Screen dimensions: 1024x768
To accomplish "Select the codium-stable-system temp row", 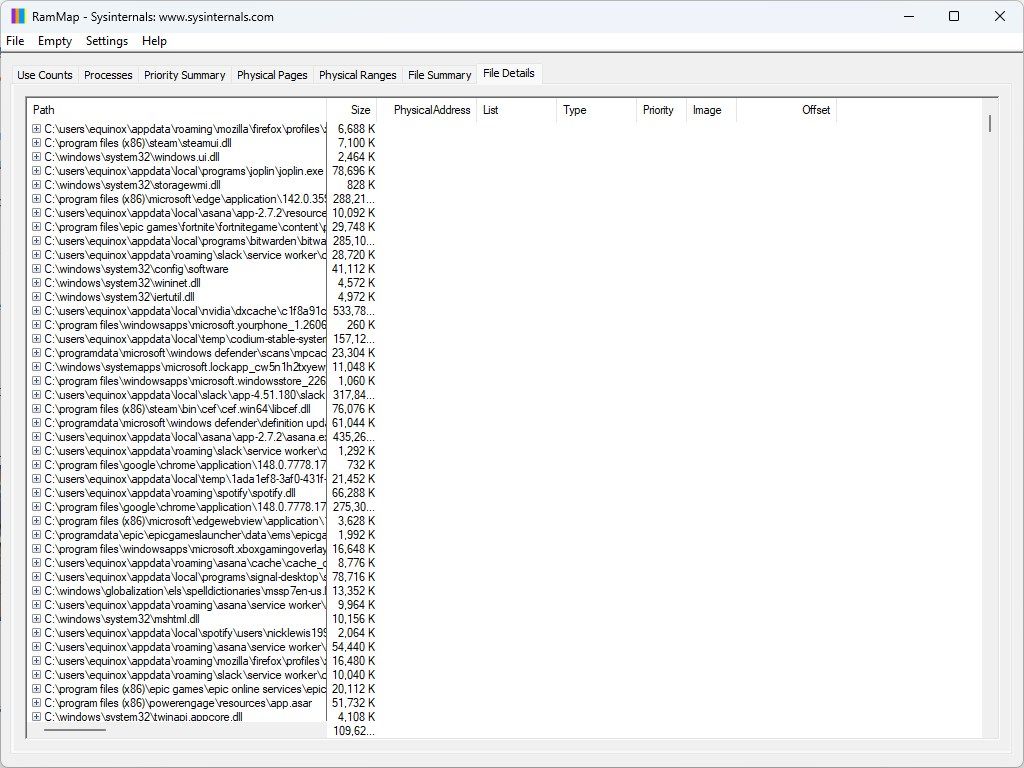I will (185, 339).
